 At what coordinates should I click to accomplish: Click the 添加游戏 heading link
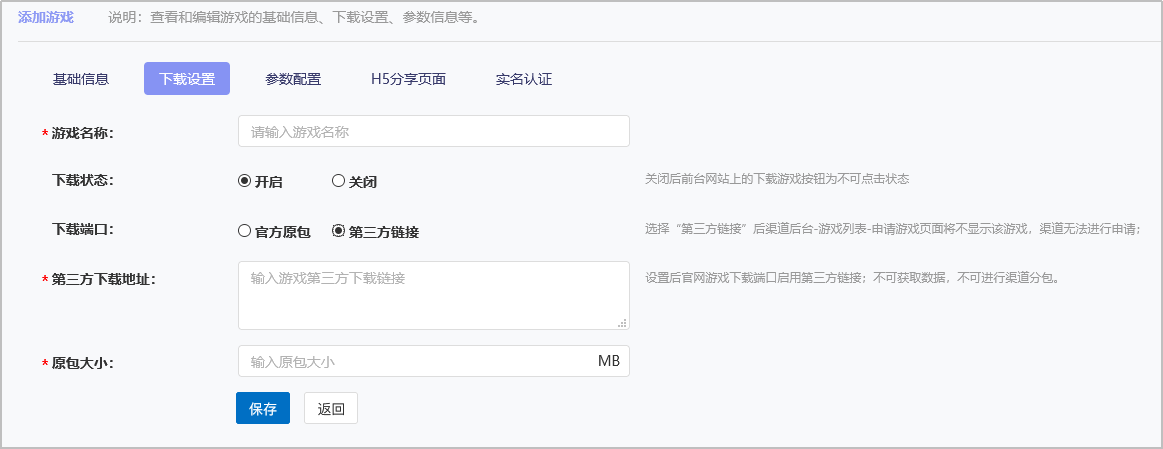(46, 17)
